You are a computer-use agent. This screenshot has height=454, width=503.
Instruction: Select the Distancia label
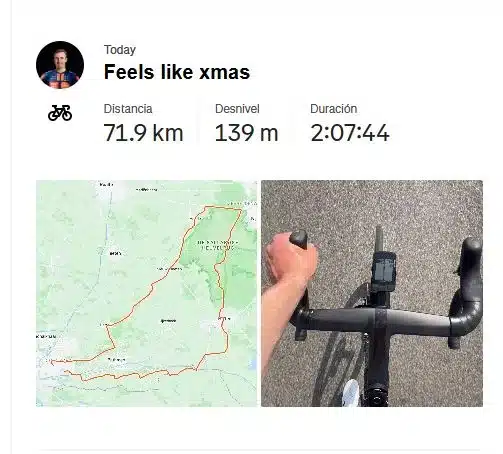tap(128, 109)
